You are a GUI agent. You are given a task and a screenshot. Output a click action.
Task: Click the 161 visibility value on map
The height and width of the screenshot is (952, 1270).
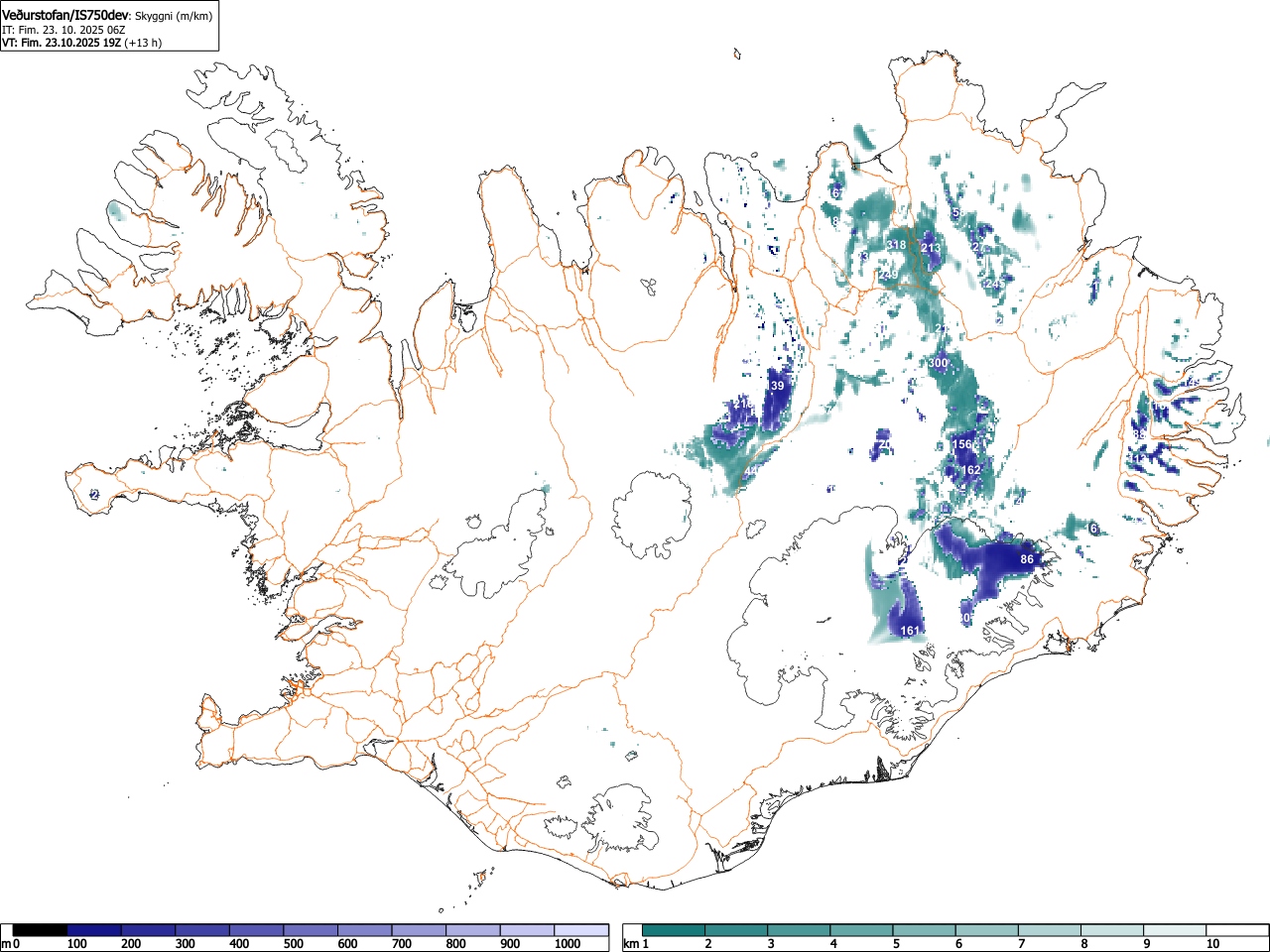point(910,631)
